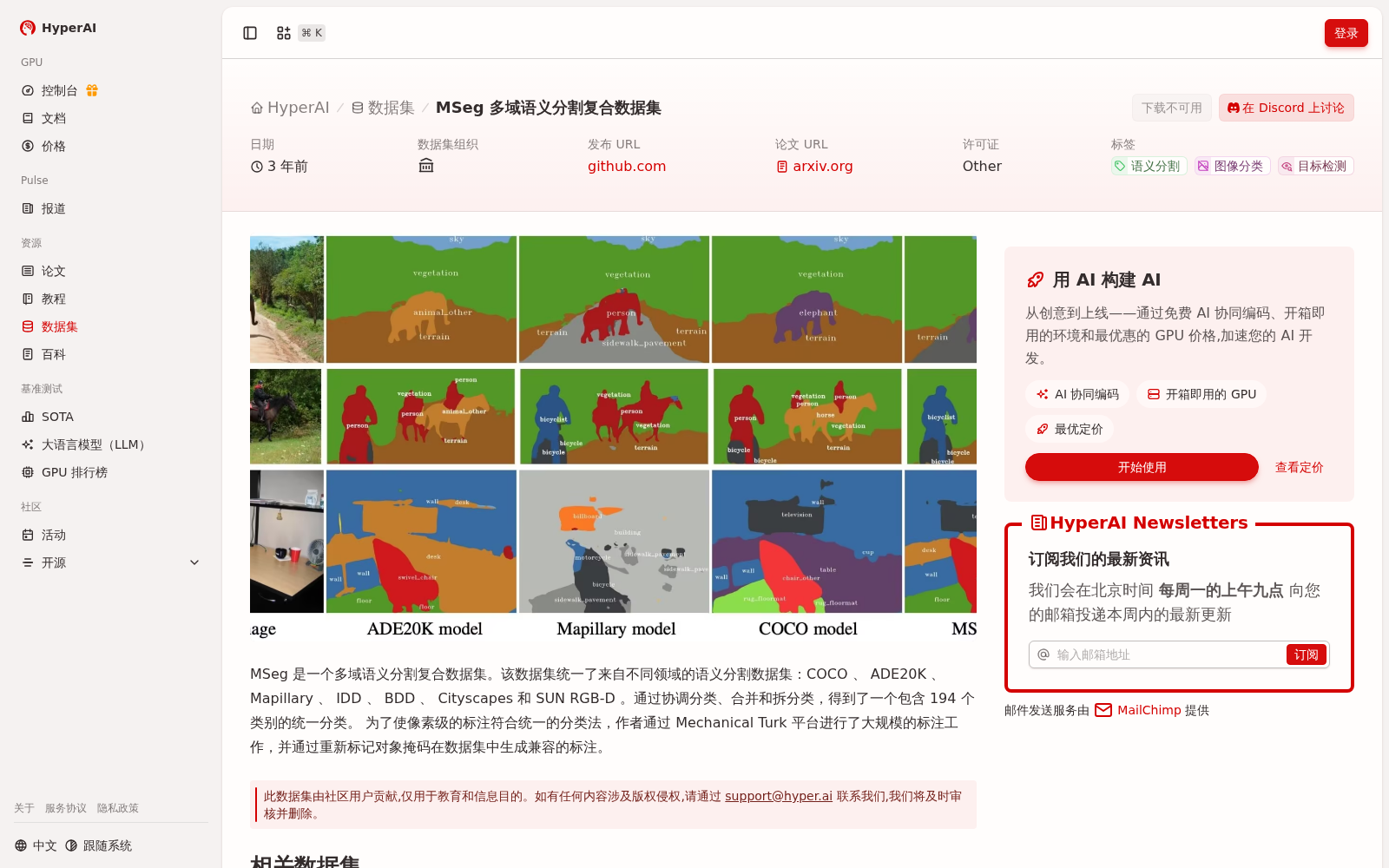Open arxiv.org paper link
This screenshot has height=868, width=1389.
point(814,166)
